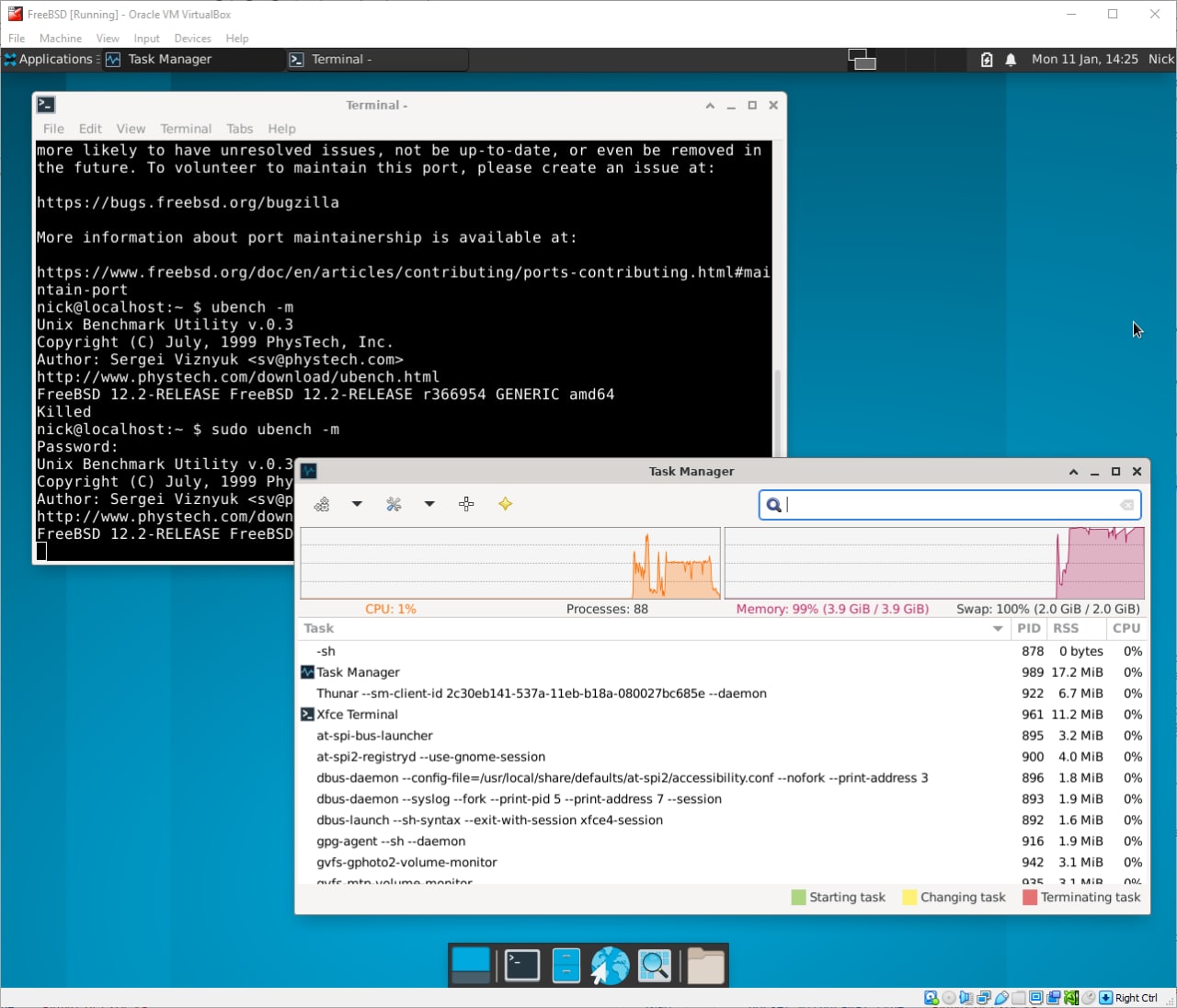Click the clock showing Mon 11 Jan, 14:25
The image size is (1177, 1008).
[1084, 59]
